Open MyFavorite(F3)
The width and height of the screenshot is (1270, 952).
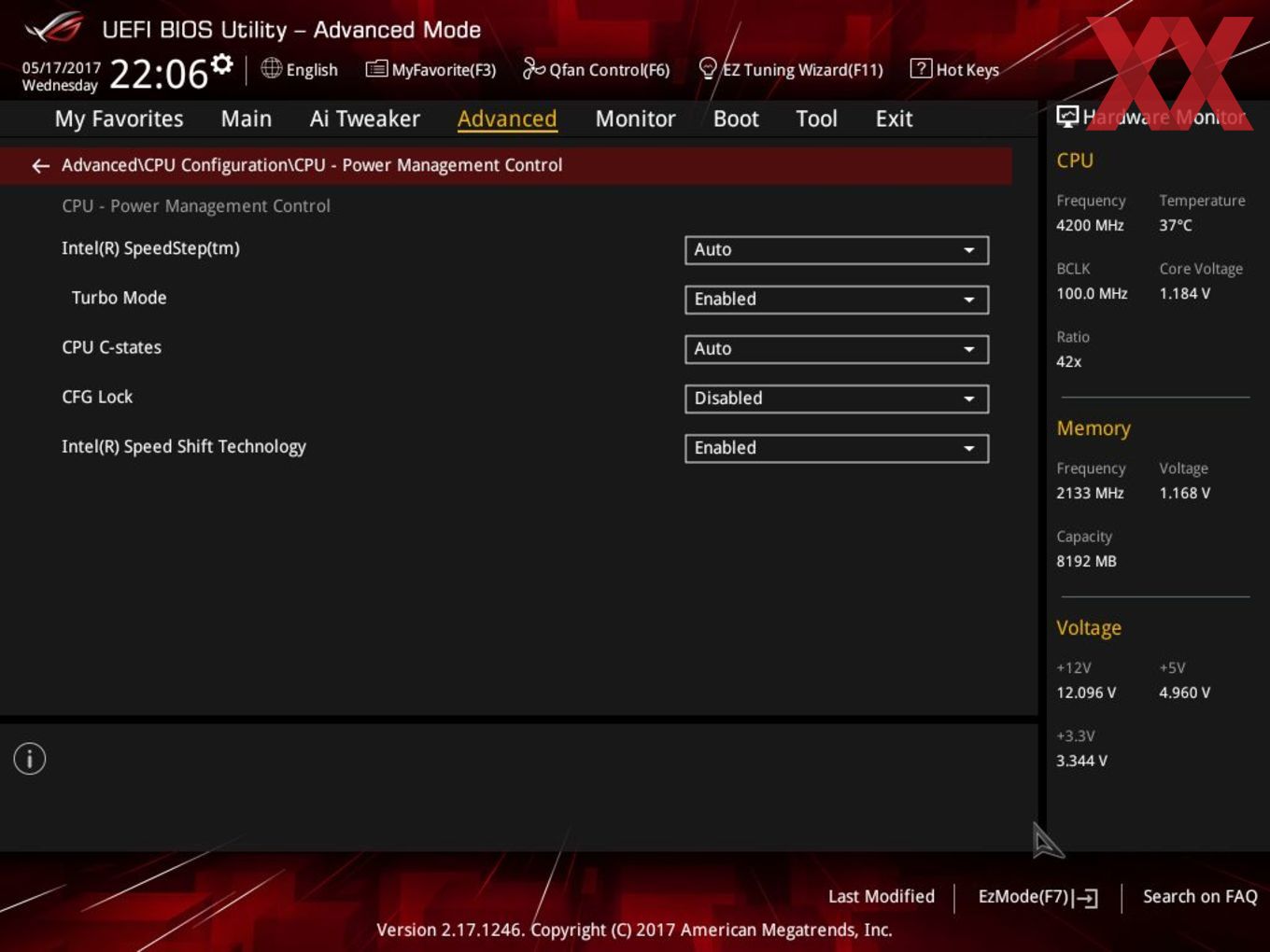[431, 69]
